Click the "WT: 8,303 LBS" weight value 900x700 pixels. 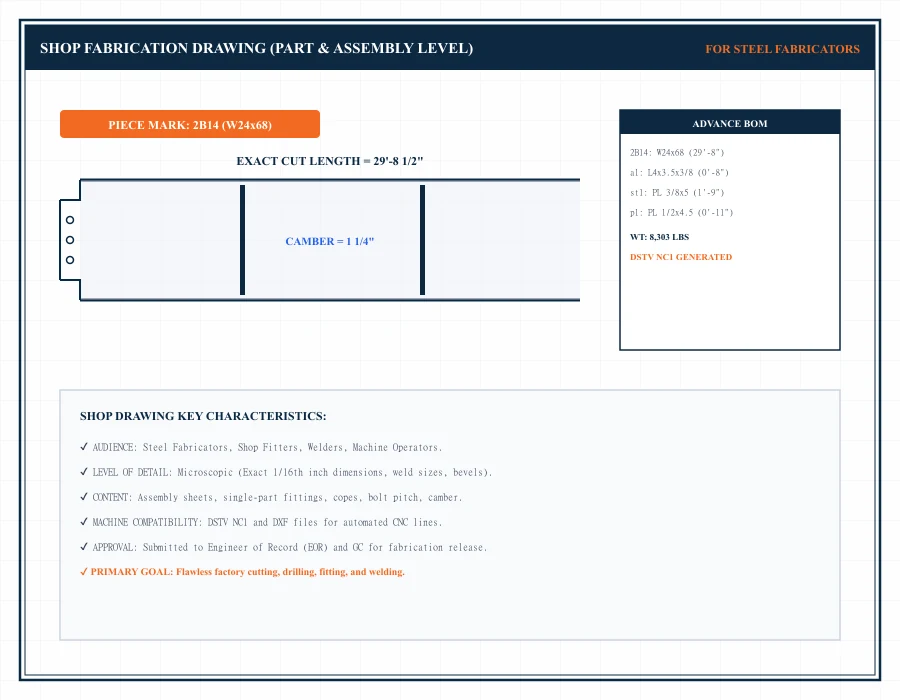pyautogui.click(x=660, y=237)
